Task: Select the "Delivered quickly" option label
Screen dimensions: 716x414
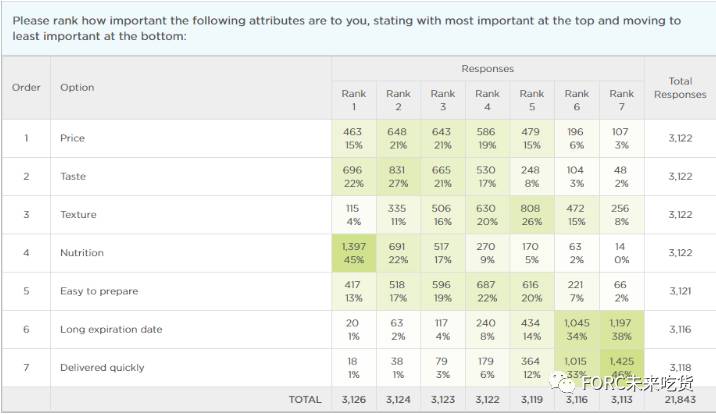Action: pos(102,367)
